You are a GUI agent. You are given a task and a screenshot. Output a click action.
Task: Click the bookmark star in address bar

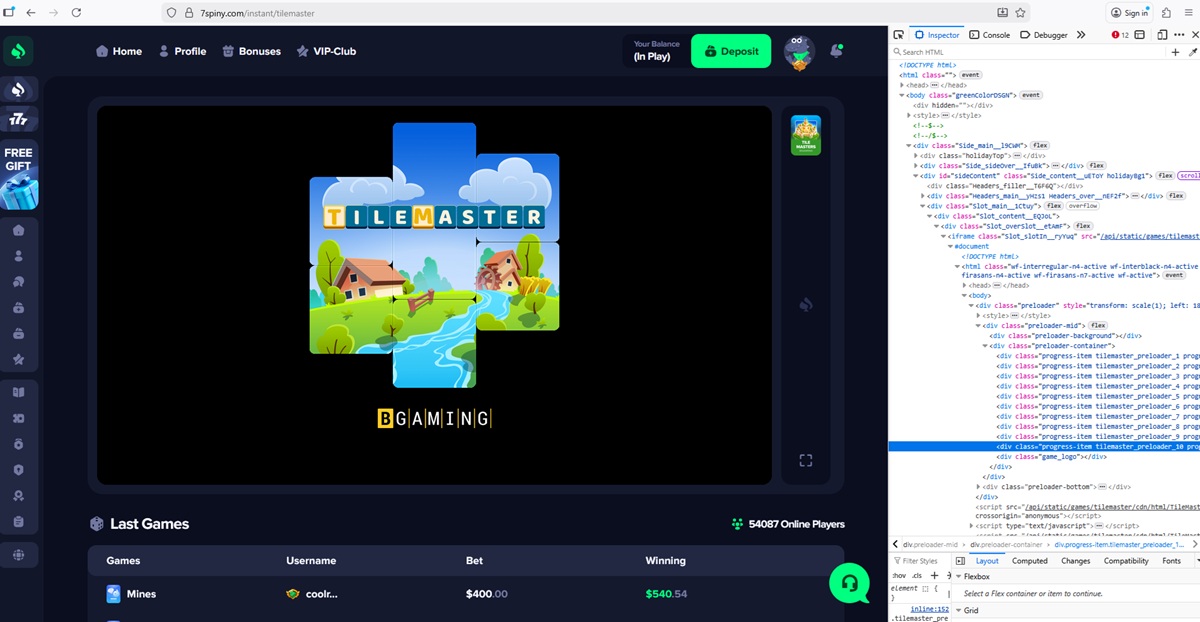click(x=1020, y=13)
